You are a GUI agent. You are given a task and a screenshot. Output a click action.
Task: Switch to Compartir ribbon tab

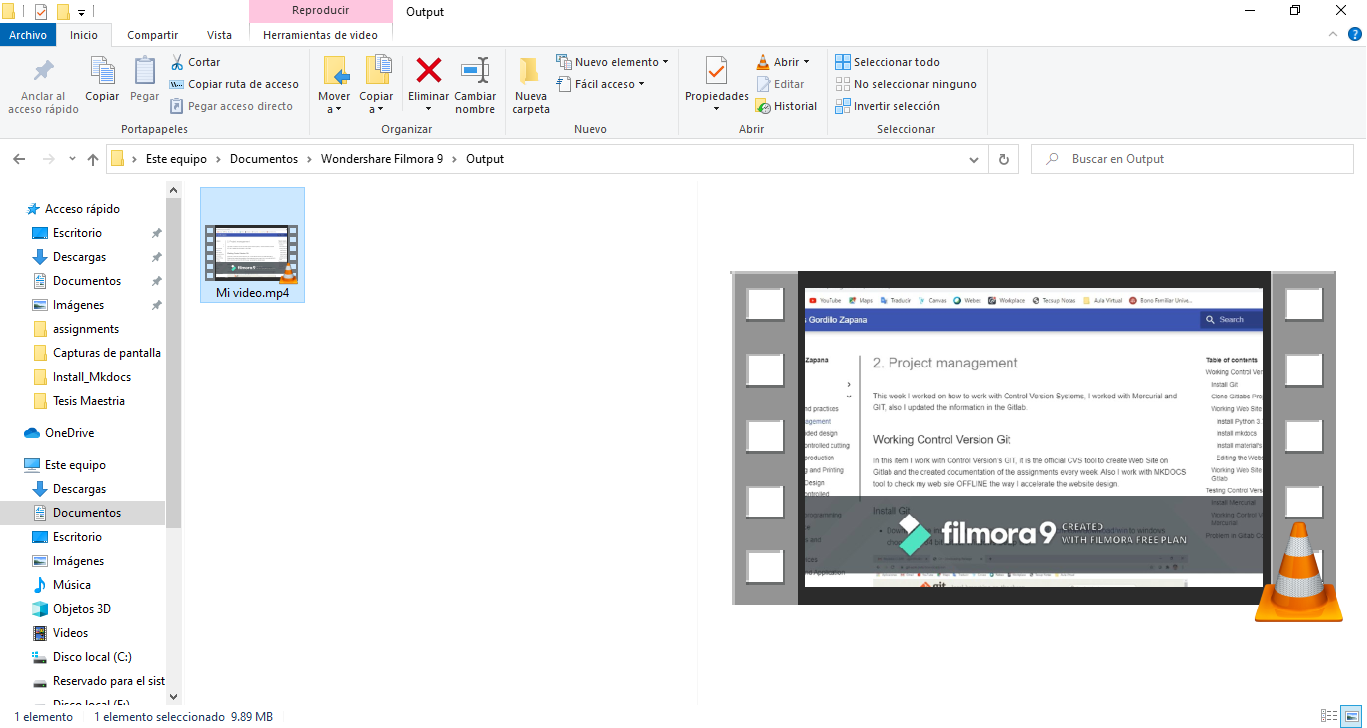pyautogui.click(x=153, y=35)
